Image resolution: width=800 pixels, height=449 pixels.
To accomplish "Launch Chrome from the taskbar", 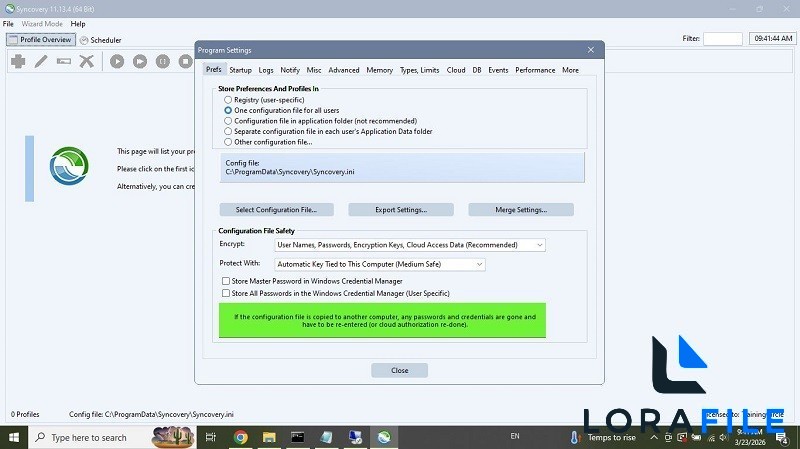I will coord(240,437).
